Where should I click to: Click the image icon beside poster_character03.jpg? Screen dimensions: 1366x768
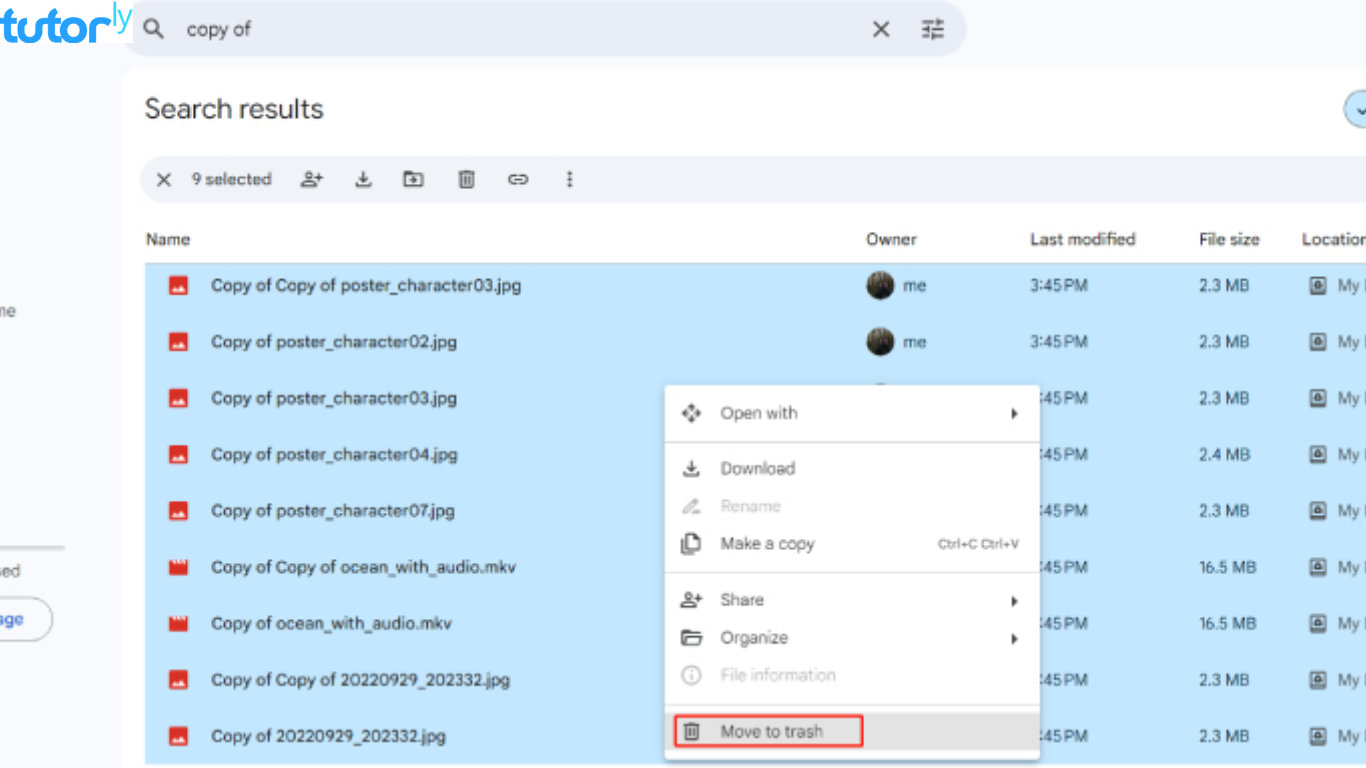[x=178, y=398]
